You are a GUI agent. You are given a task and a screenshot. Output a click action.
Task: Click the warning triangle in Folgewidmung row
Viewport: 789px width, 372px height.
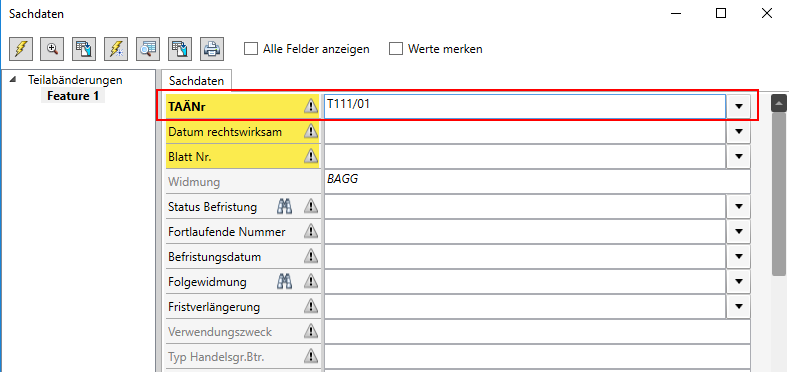[x=311, y=281]
